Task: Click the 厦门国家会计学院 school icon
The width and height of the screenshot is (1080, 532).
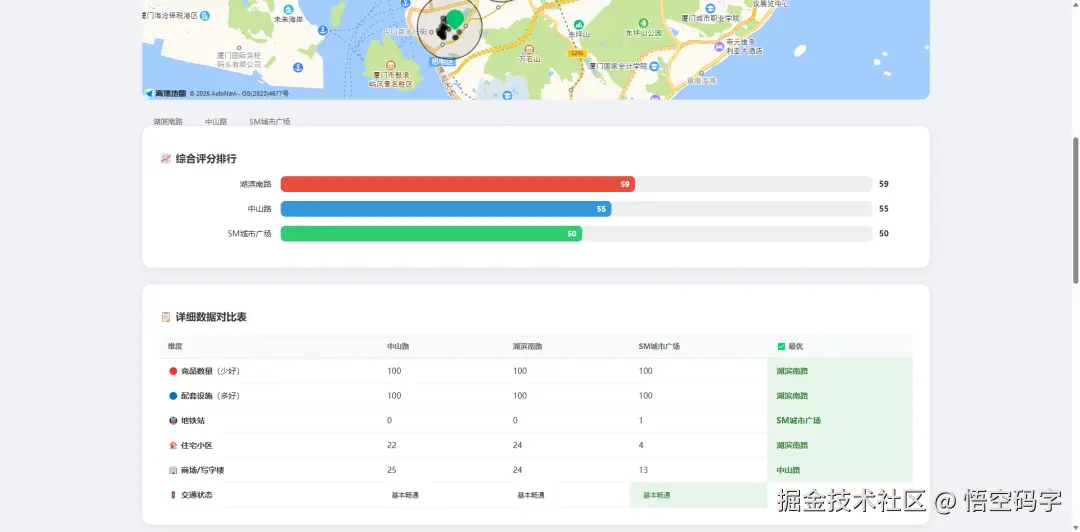Action: pos(654,66)
